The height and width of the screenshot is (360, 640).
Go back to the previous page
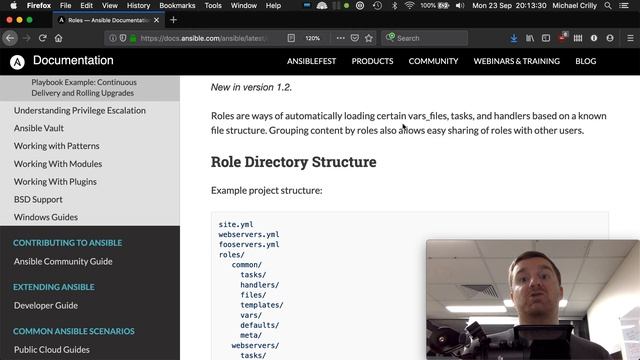coord(10,38)
